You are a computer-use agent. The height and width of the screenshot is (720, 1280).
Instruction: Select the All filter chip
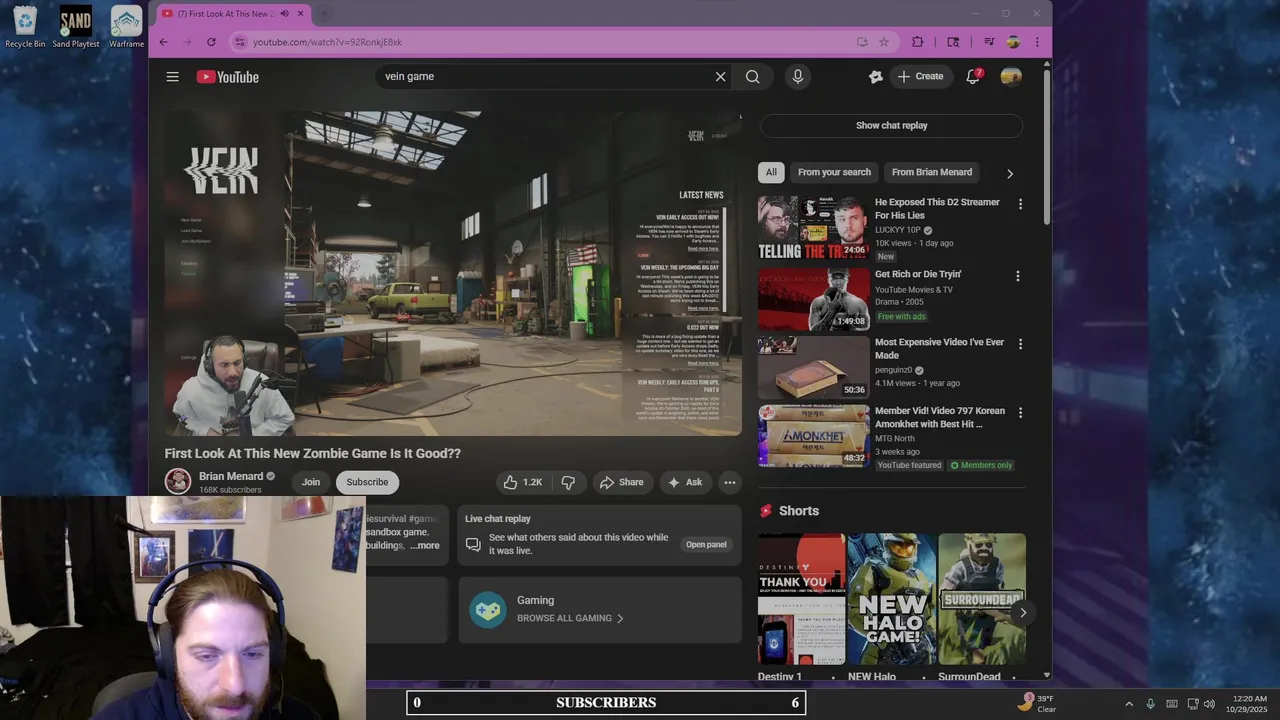pos(771,172)
